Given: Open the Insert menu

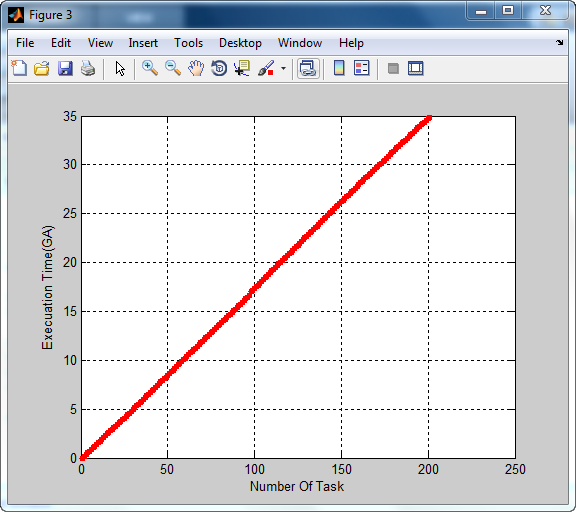Looking at the screenshot, I should click(x=143, y=43).
